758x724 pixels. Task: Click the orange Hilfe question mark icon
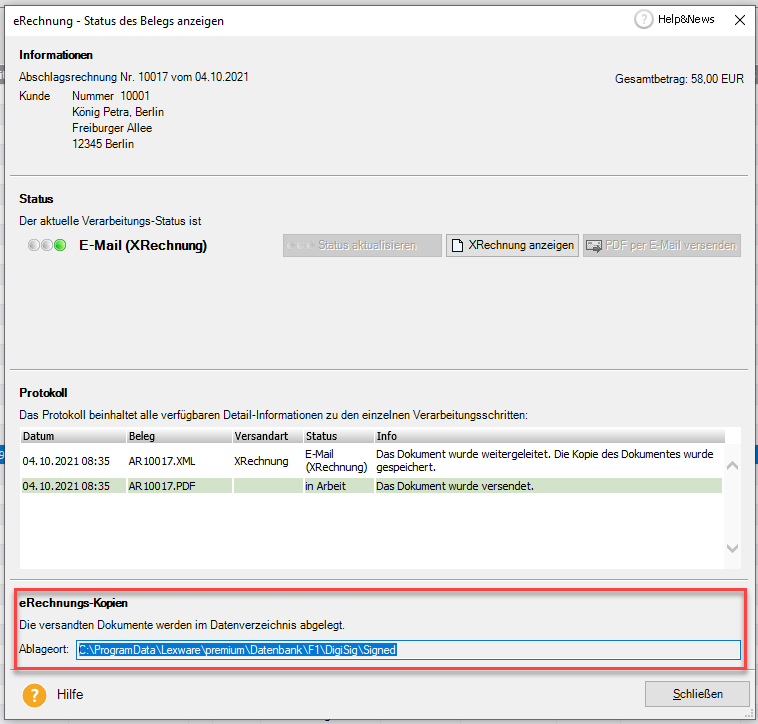(35, 694)
